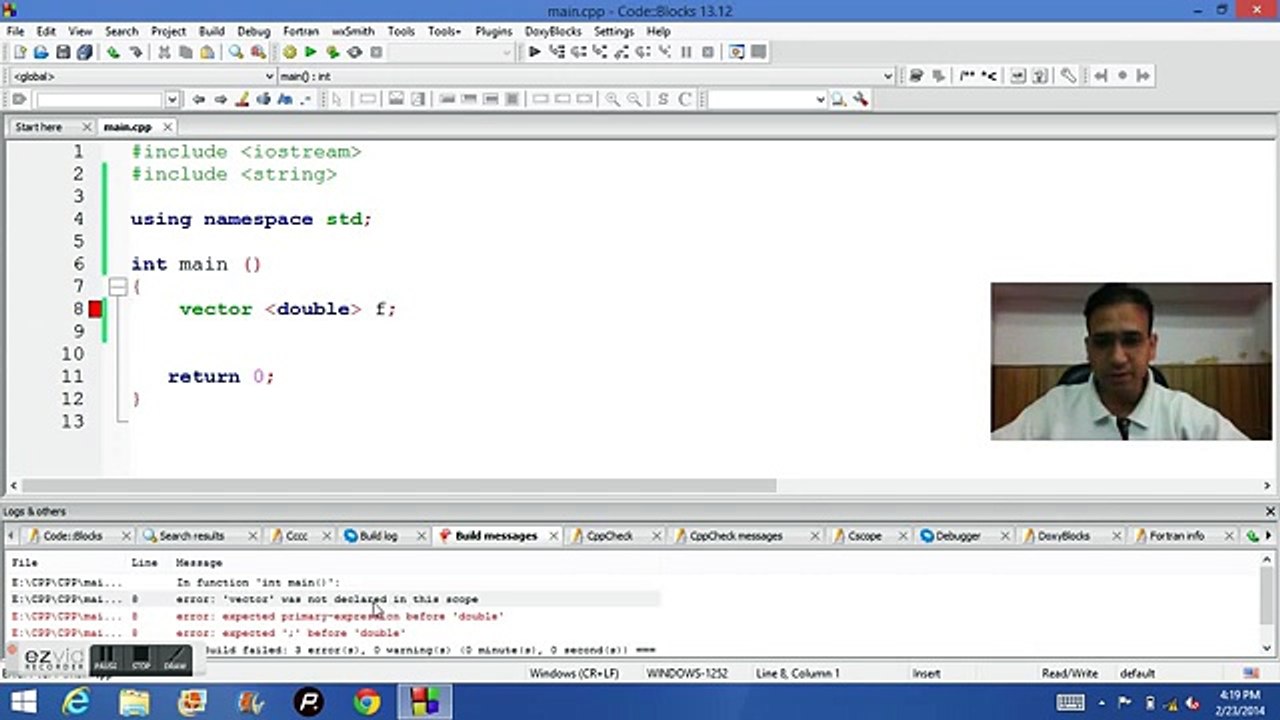Open Internet Explorer from taskbar
Image resolution: width=1280 pixels, height=720 pixels.
coord(76,703)
